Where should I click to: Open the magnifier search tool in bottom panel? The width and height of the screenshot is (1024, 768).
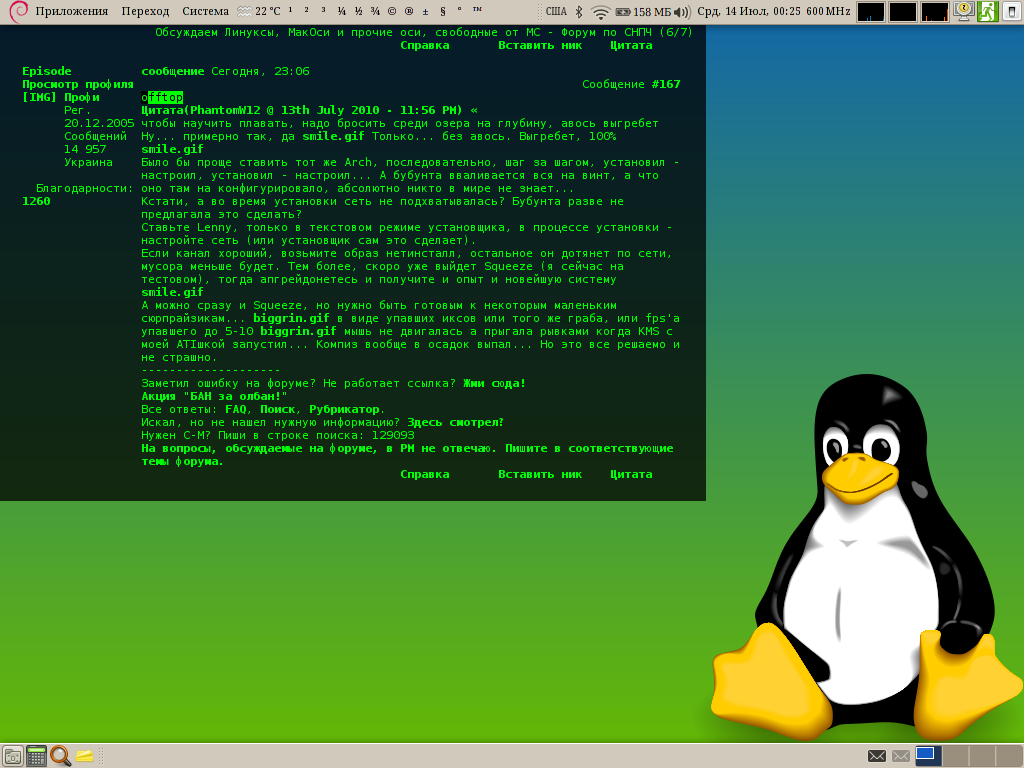coord(60,756)
